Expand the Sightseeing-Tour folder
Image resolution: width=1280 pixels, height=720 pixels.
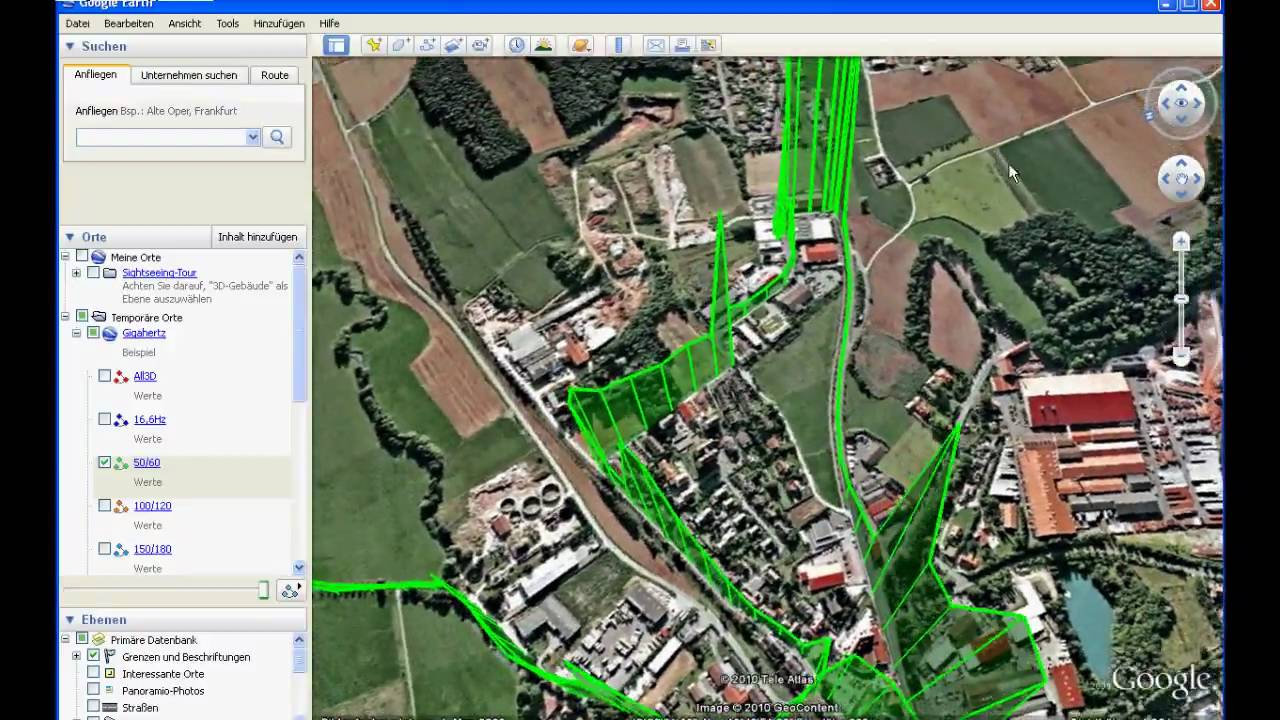[76, 273]
